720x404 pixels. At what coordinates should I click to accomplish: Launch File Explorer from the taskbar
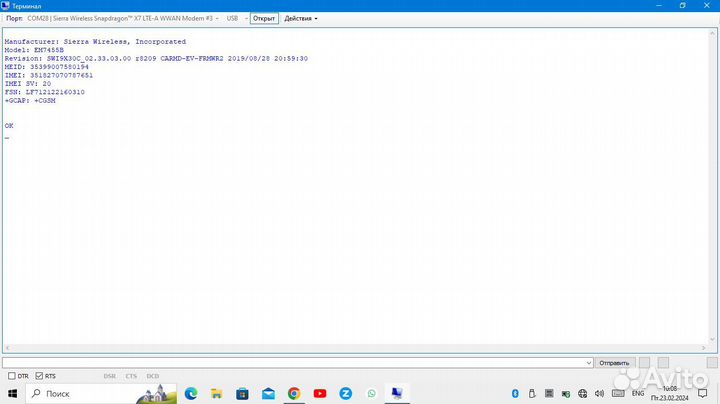(x=216, y=394)
